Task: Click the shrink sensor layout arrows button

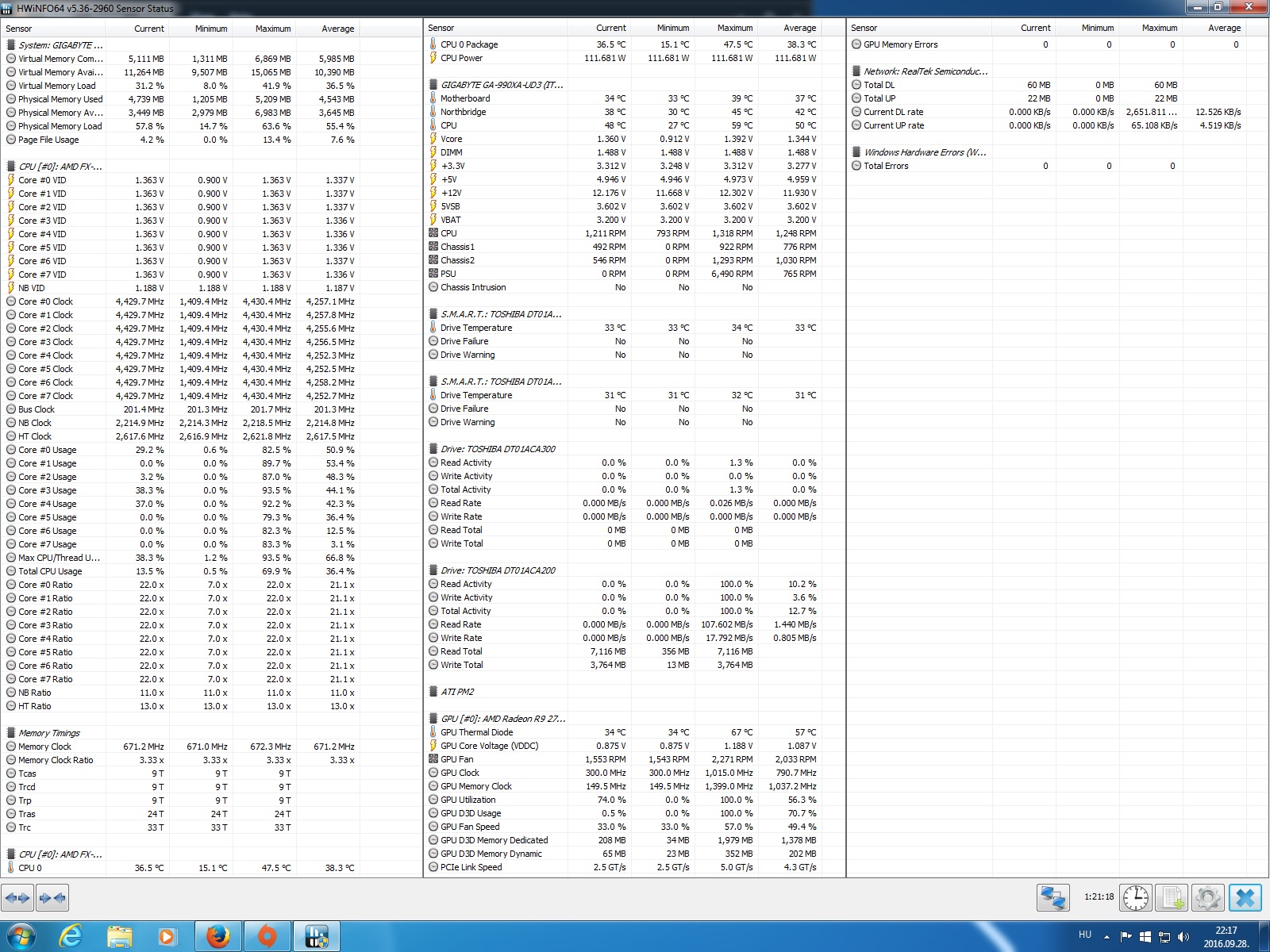Action: click(52, 898)
